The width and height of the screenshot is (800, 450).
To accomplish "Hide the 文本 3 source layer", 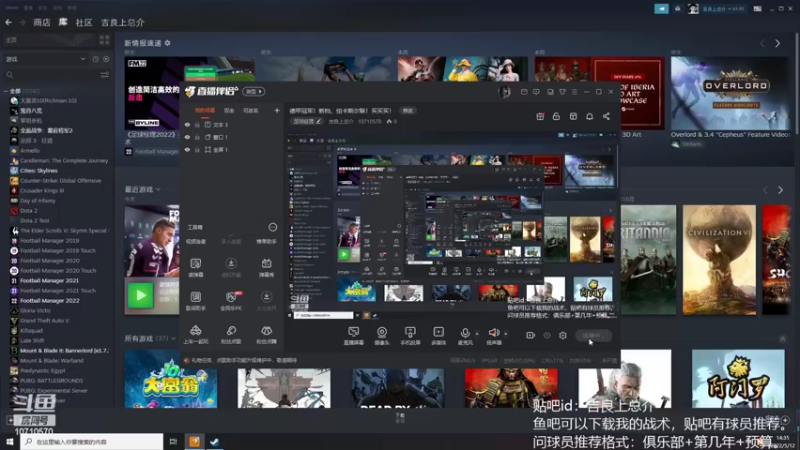I will pyautogui.click(x=187, y=124).
